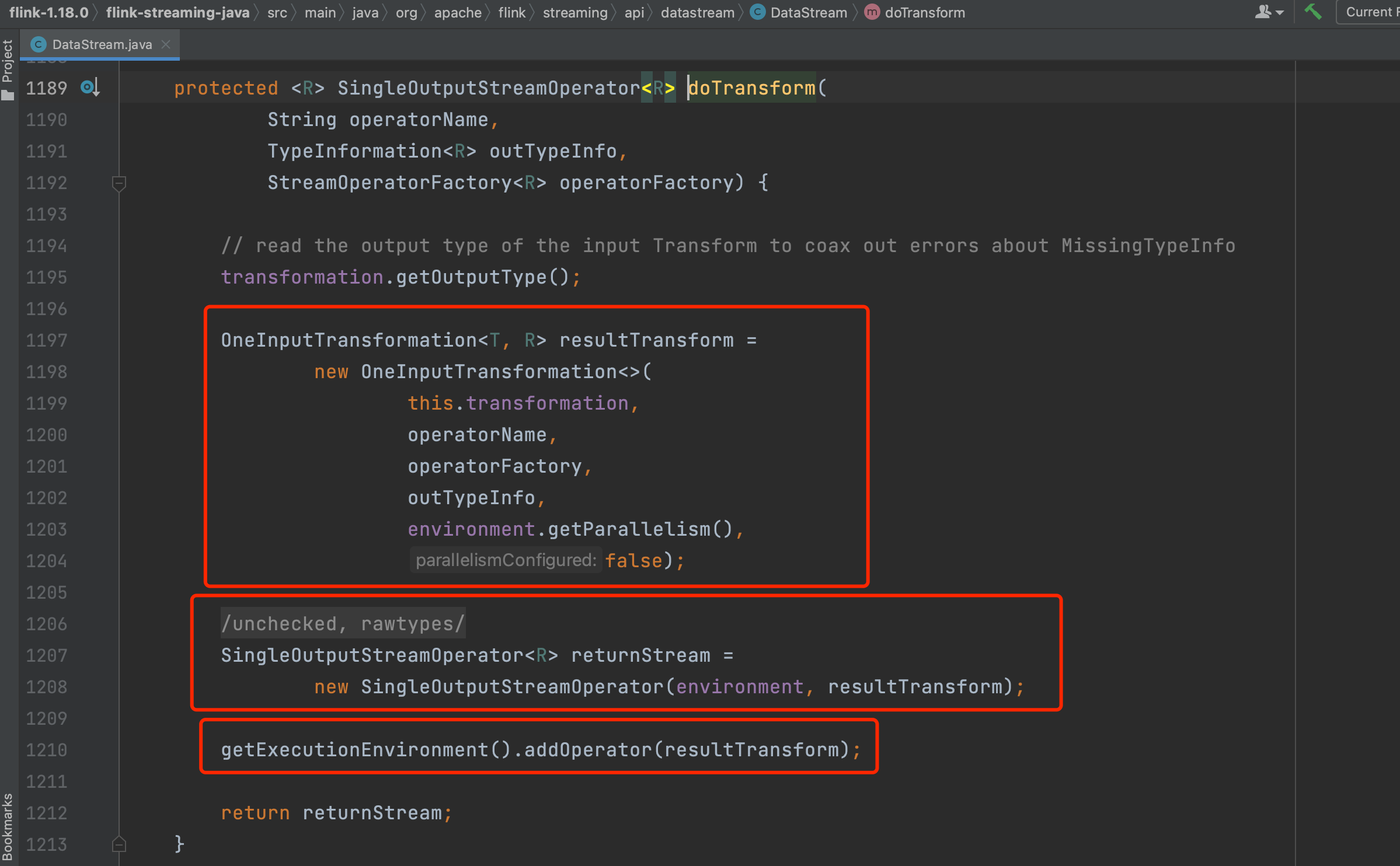1400x866 pixels.
Task: Click flink-streaming-java breadcrumb
Action: pyautogui.click(x=177, y=12)
